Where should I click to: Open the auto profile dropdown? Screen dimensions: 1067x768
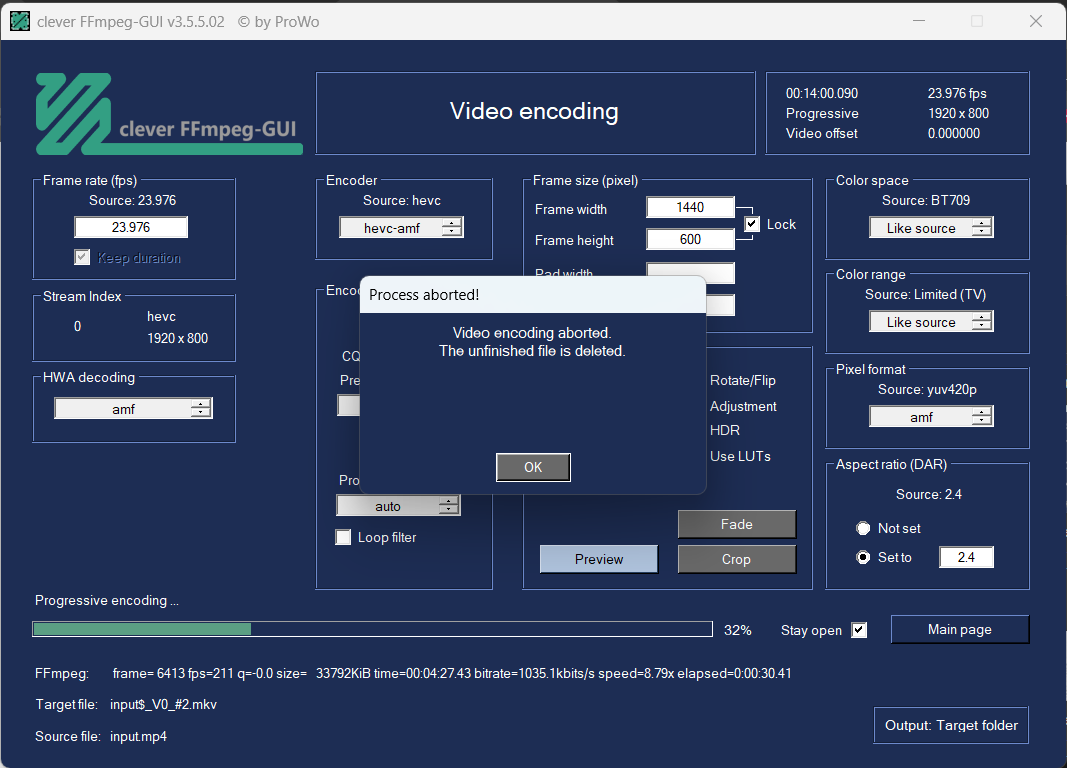(x=399, y=506)
